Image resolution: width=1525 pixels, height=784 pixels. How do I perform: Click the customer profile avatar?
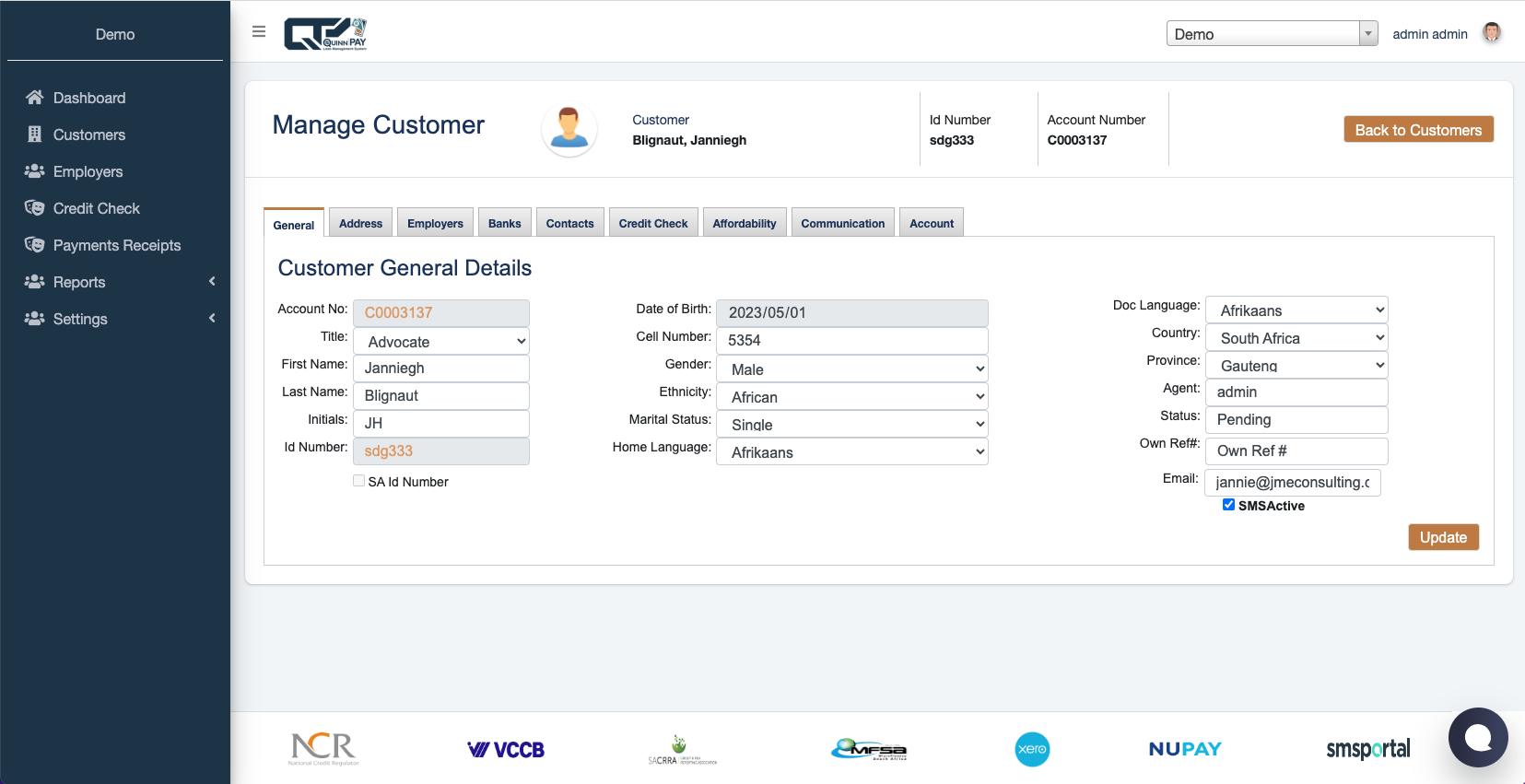coord(569,129)
